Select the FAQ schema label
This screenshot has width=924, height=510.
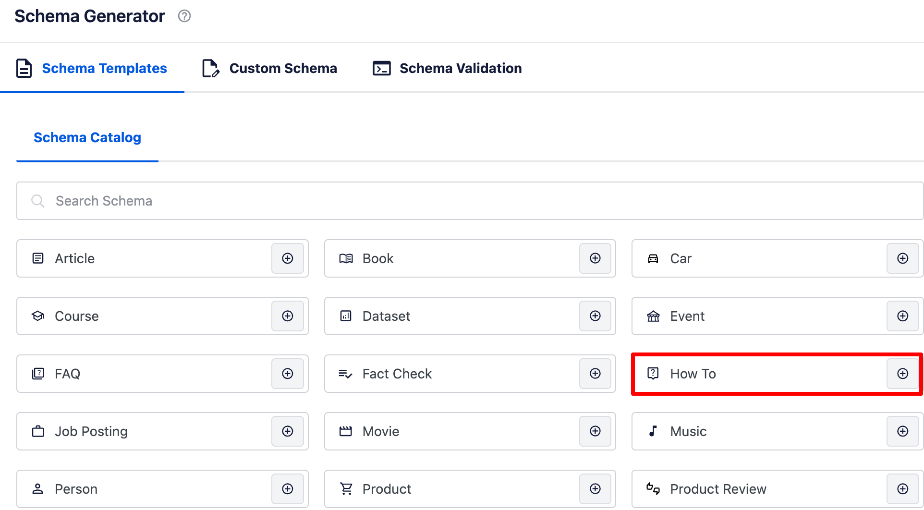[x=67, y=374]
